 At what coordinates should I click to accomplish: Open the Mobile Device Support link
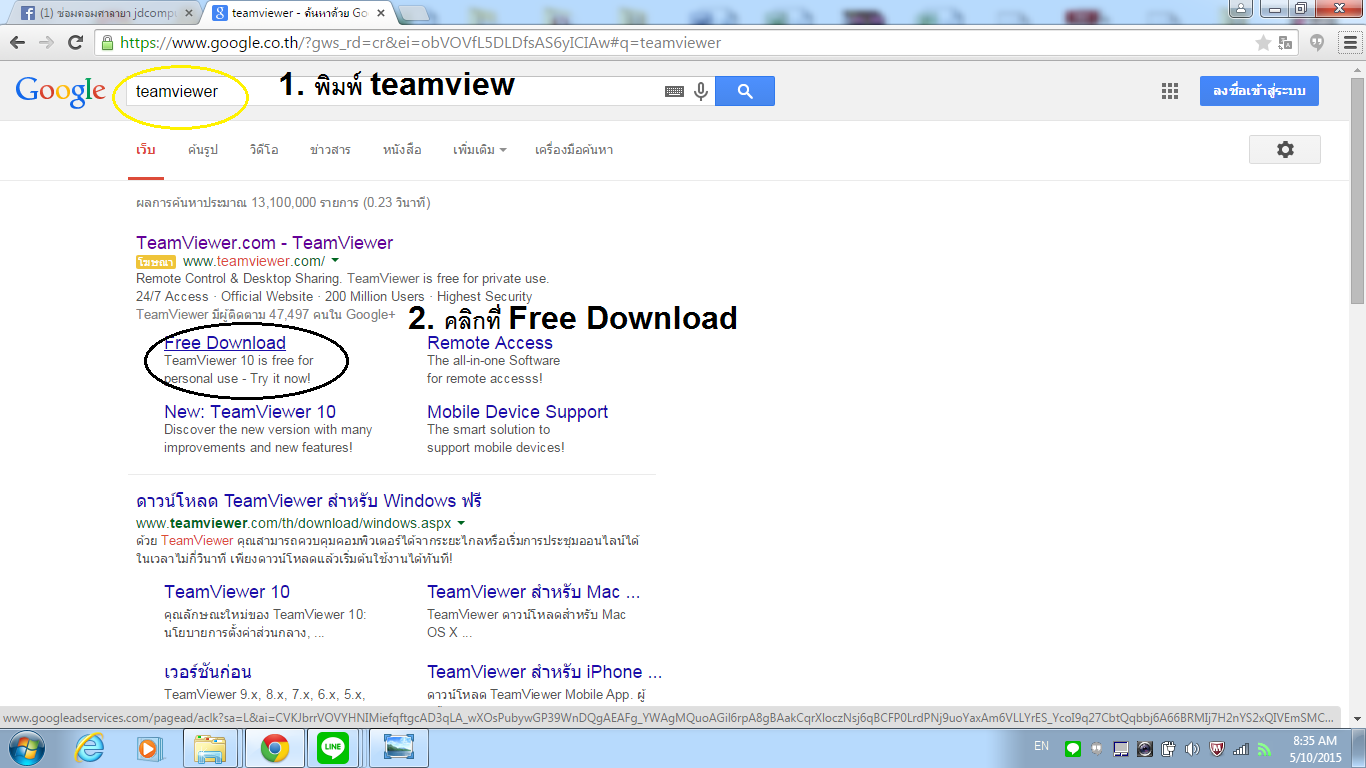[518, 412]
